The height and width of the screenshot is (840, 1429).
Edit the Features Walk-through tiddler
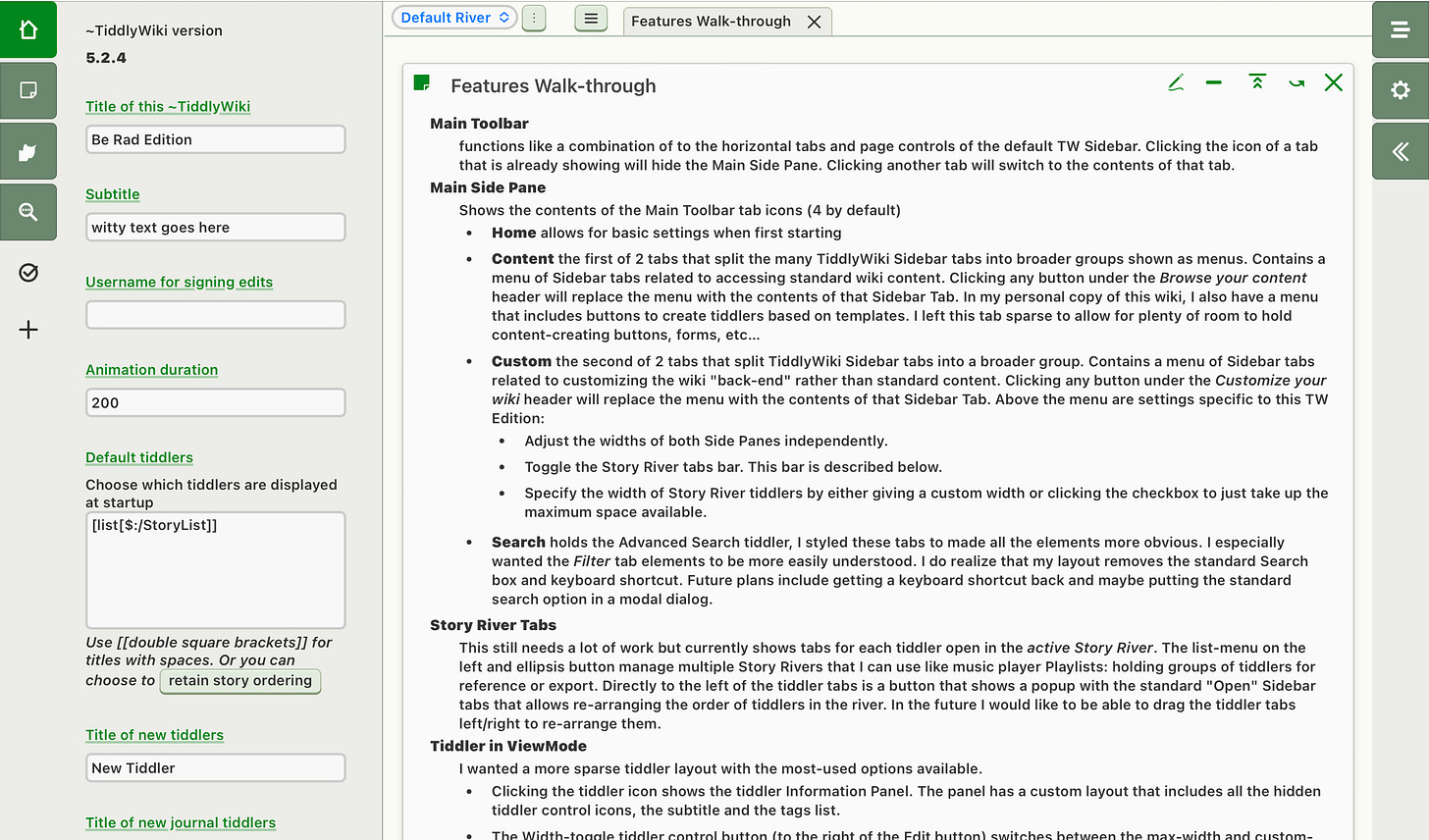coord(1176,83)
